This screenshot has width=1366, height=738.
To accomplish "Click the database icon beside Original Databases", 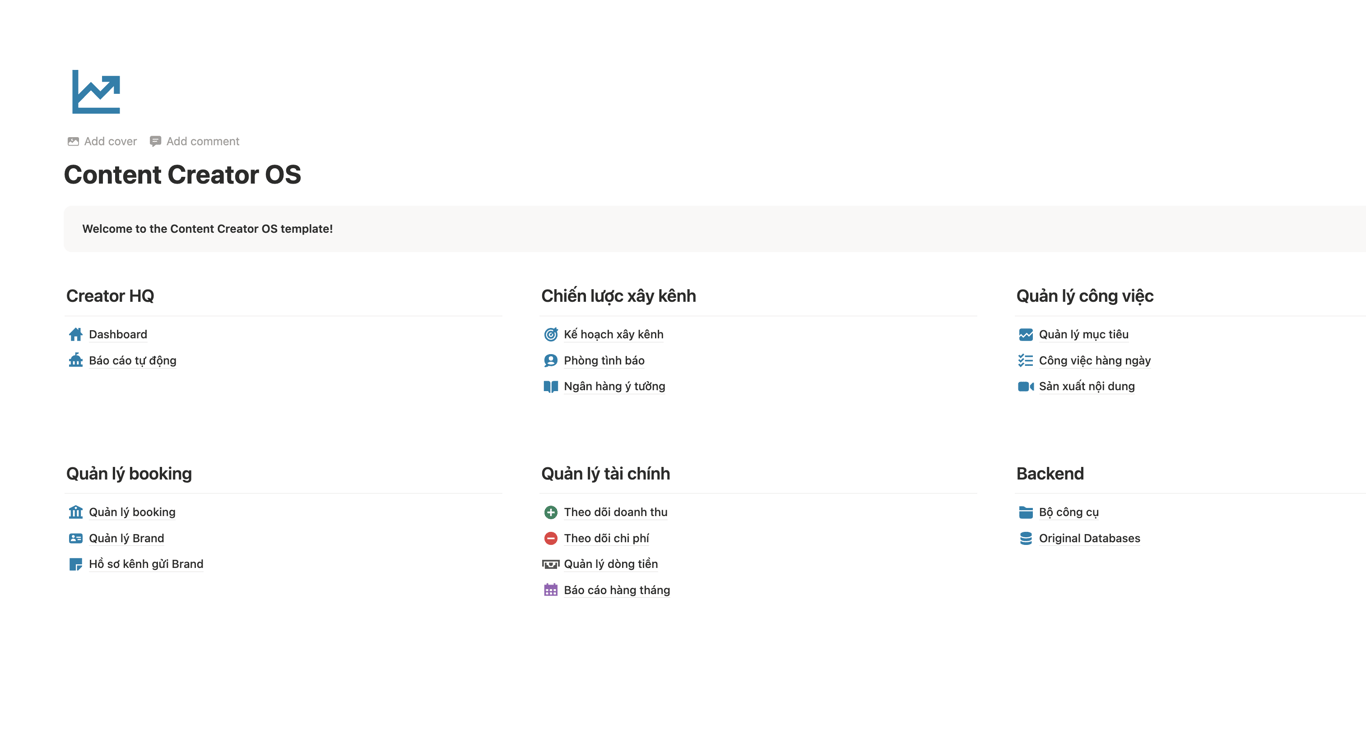I will [1026, 538].
